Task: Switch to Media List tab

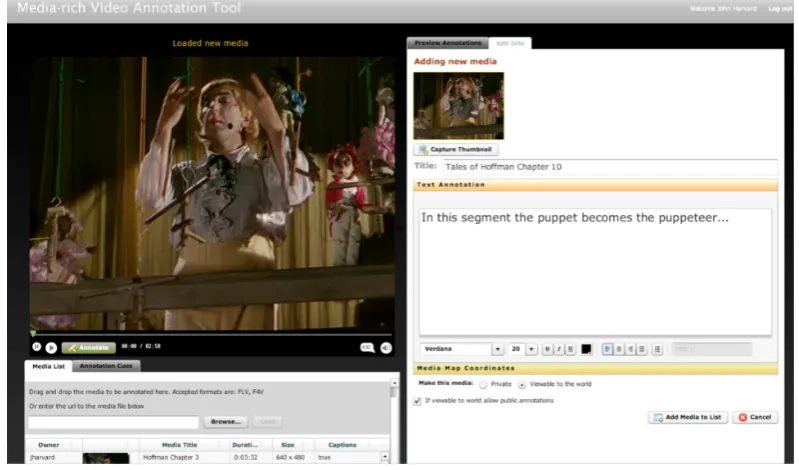Action: click(48, 366)
